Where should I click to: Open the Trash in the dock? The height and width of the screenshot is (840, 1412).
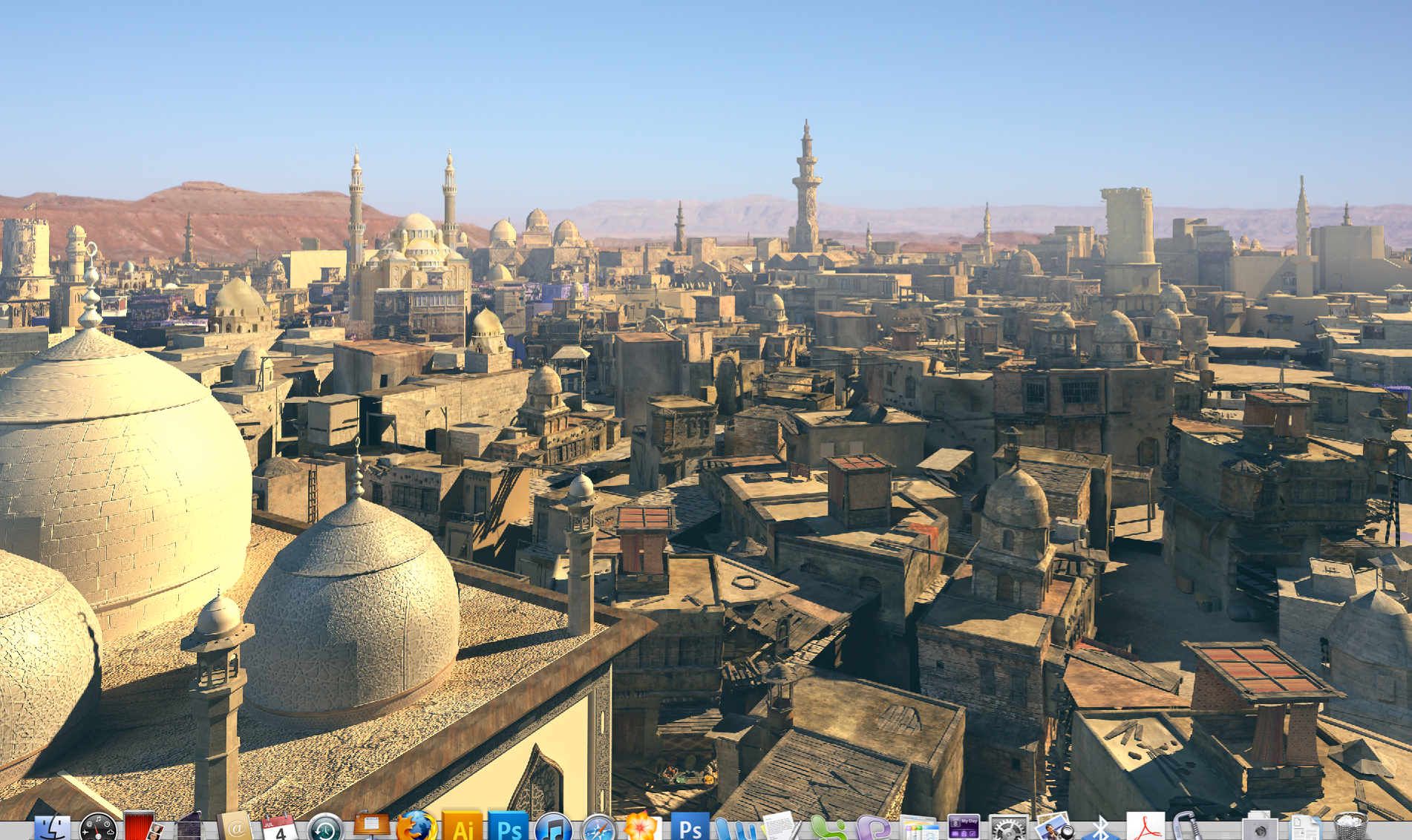[1350, 827]
